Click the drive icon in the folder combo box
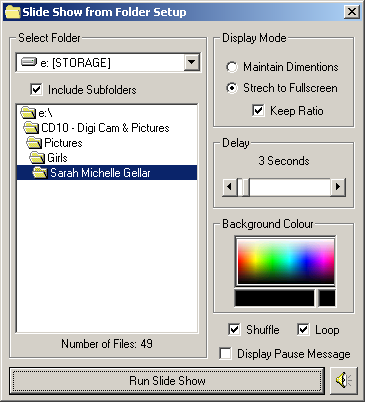Image resolution: width=365 pixels, height=402 pixels. click(28, 62)
